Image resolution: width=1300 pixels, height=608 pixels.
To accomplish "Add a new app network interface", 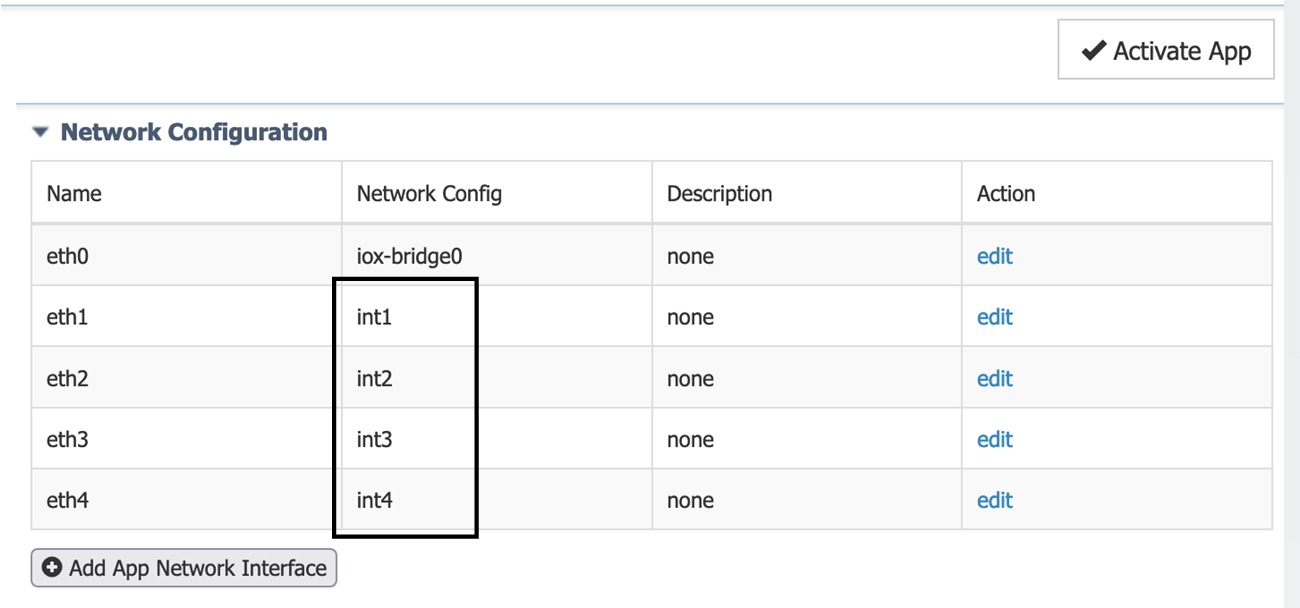I will pos(183,567).
